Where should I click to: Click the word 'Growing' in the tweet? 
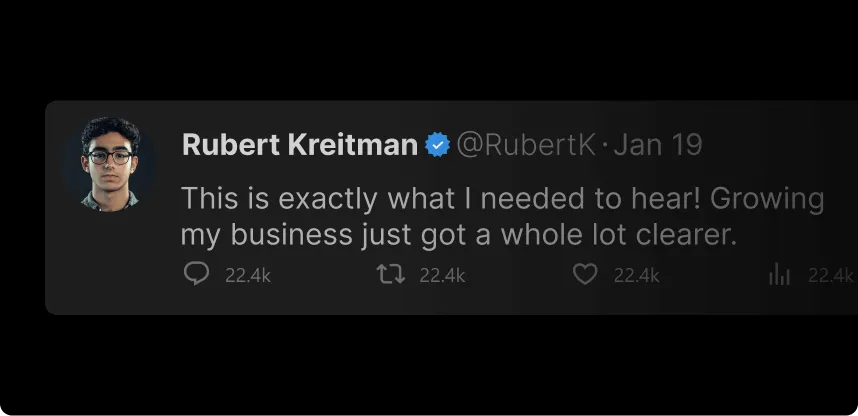point(767,199)
